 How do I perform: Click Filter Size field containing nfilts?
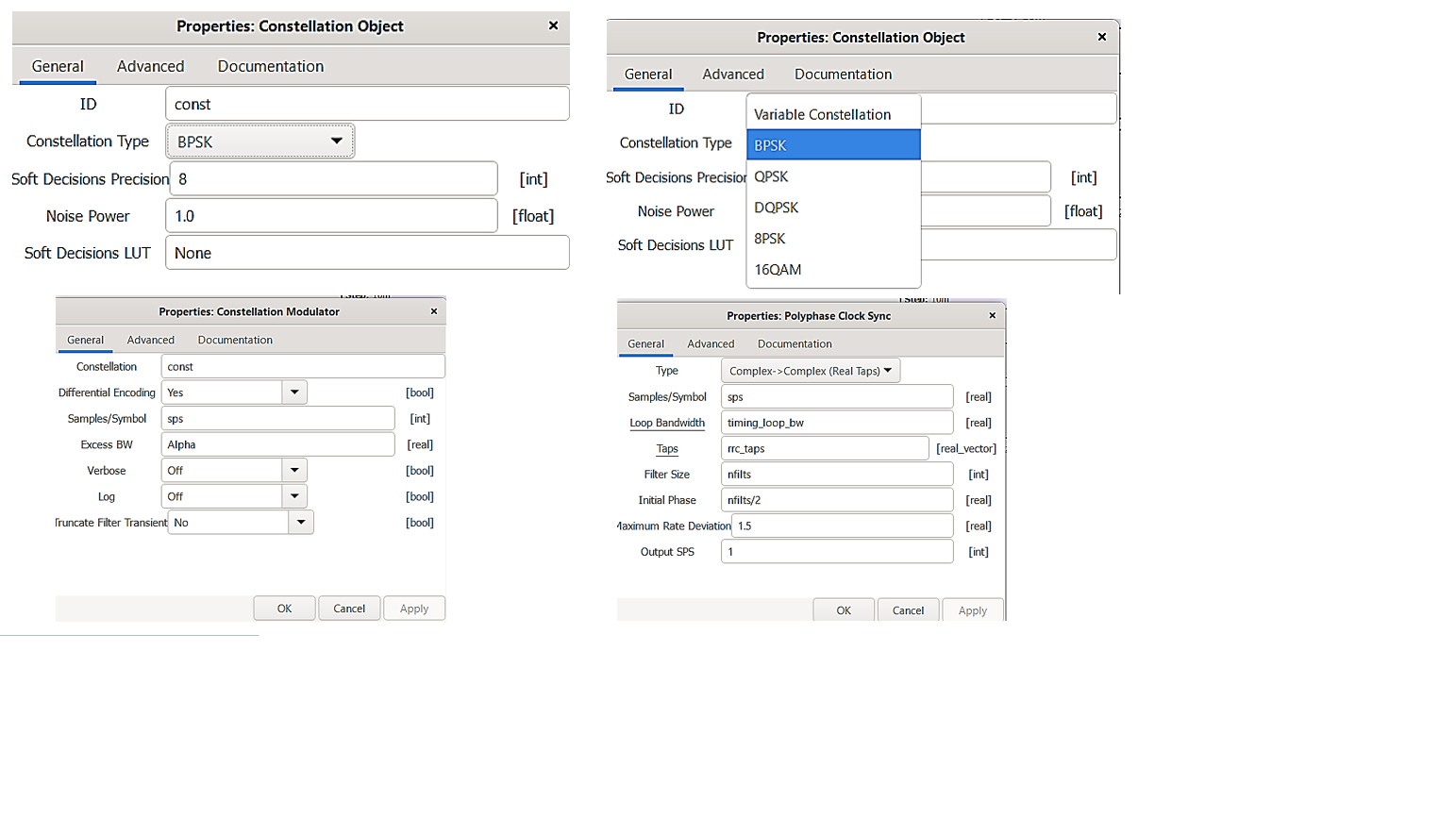pos(837,475)
